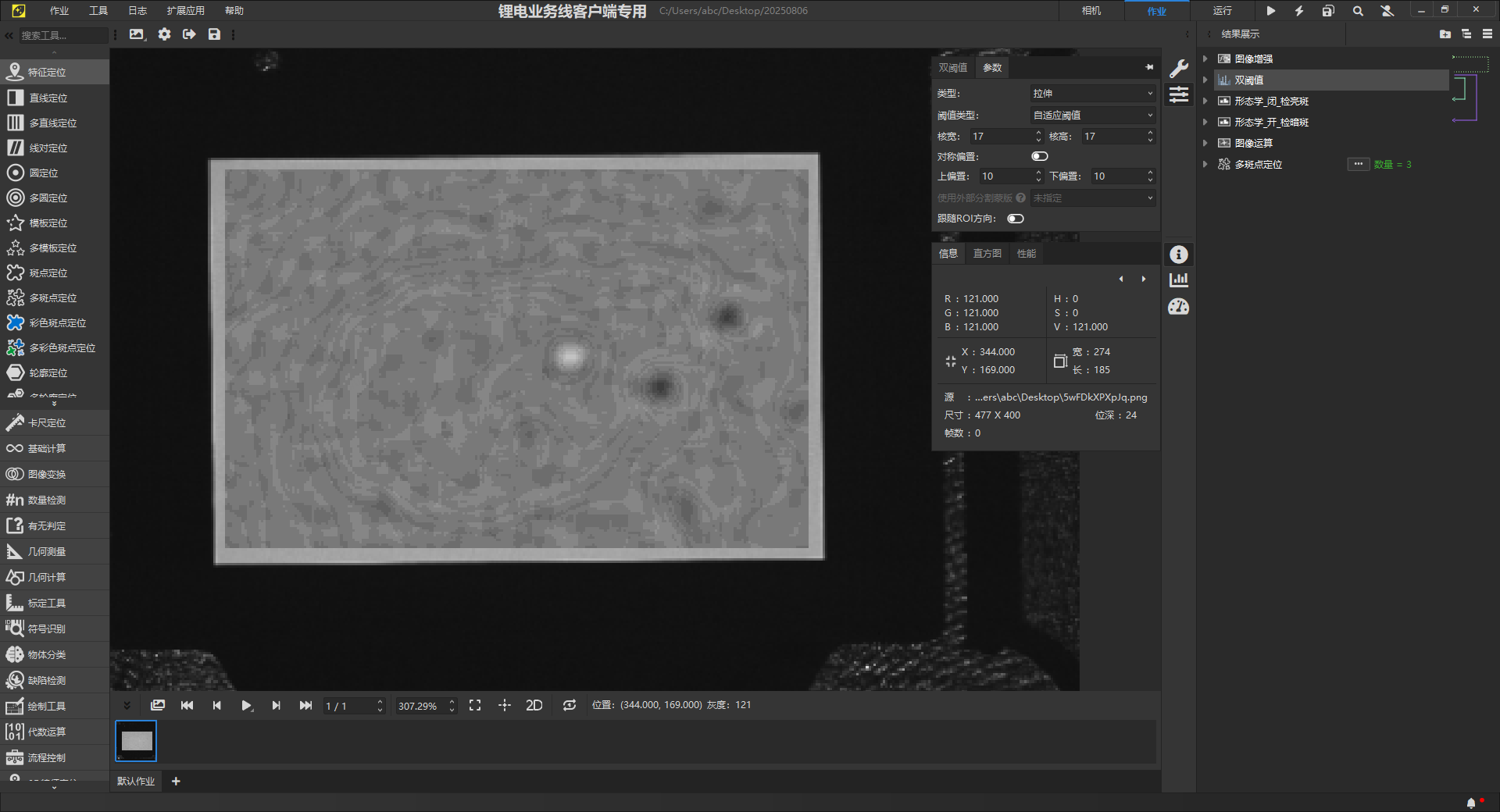
Task: Click the save icon in top toolbar
Action: 214,34
